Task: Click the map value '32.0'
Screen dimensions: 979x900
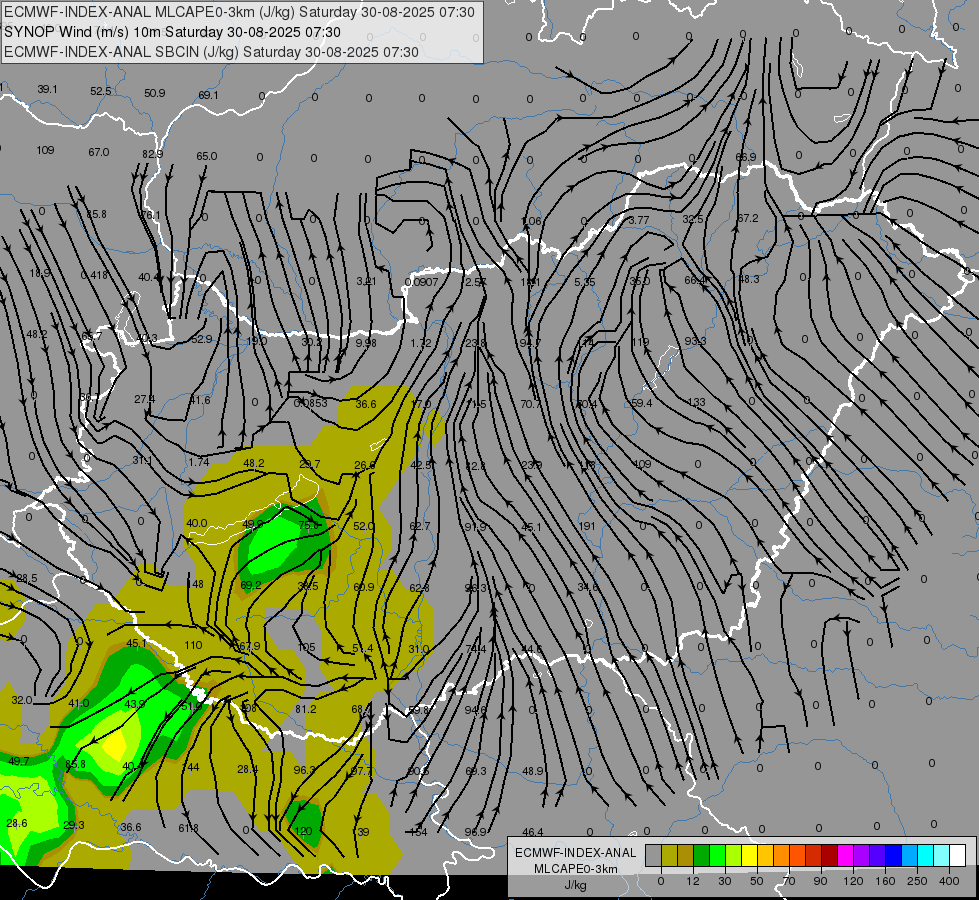Action: [x=22, y=700]
